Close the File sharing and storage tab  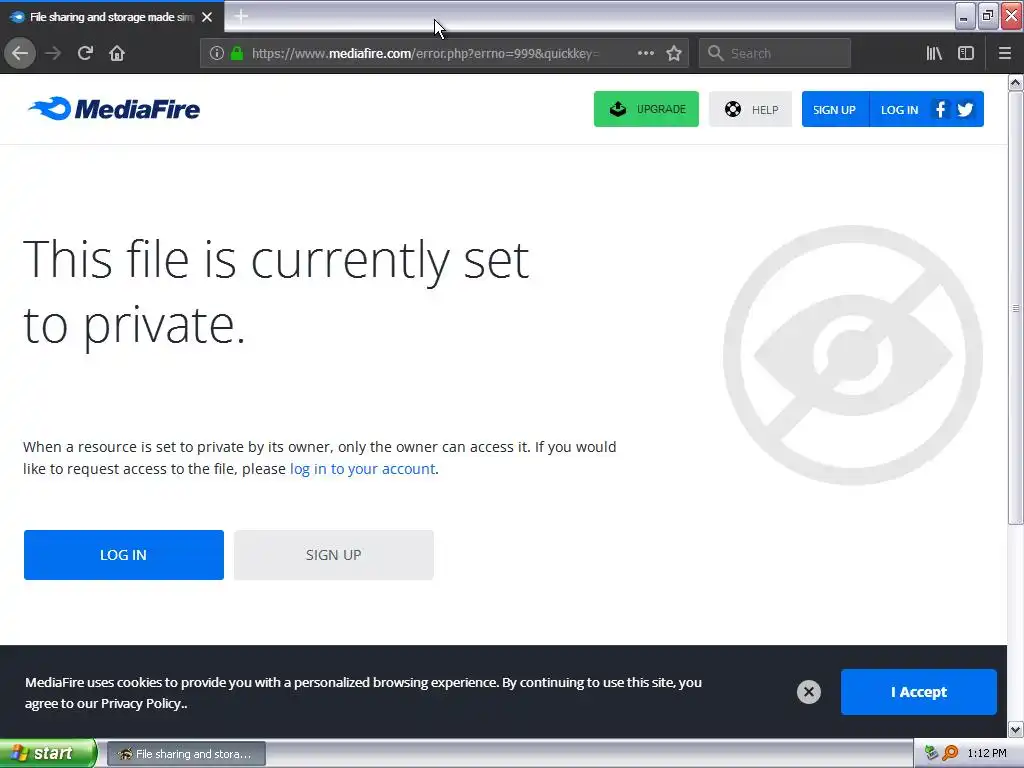[207, 17]
